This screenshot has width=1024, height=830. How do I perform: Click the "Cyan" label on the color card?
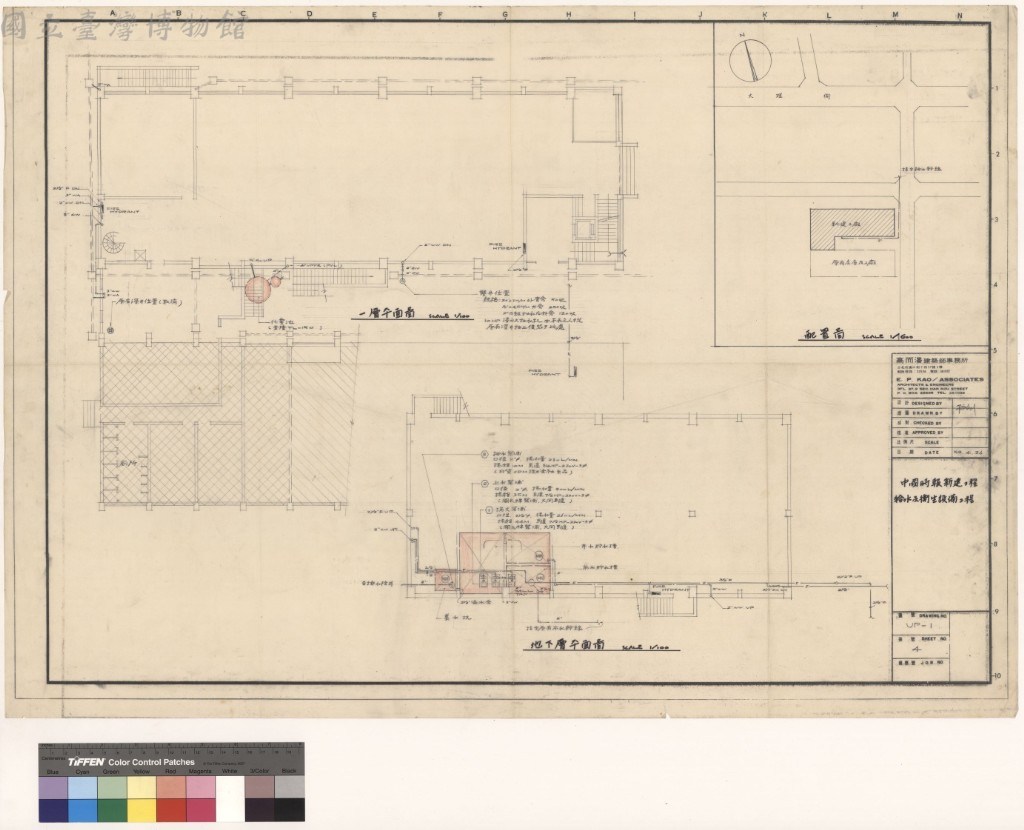(x=83, y=771)
